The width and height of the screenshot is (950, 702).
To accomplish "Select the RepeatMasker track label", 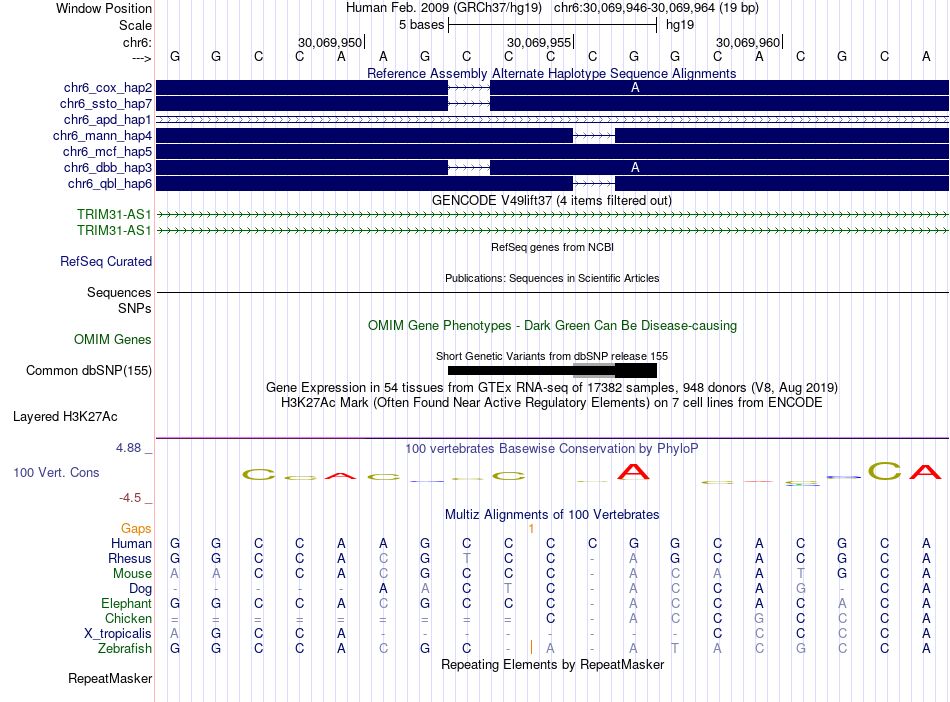I will tap(110, 678).
